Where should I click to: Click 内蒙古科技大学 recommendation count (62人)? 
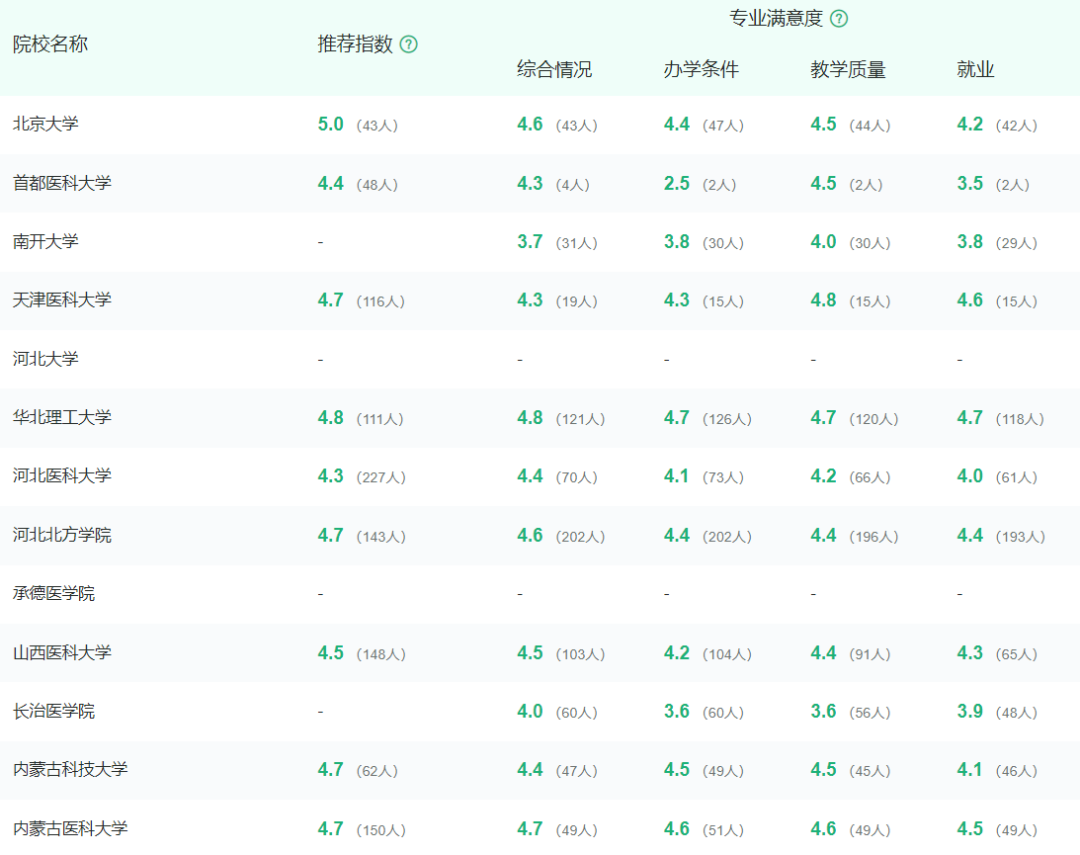pyautogui.click(x=377, y=771)
